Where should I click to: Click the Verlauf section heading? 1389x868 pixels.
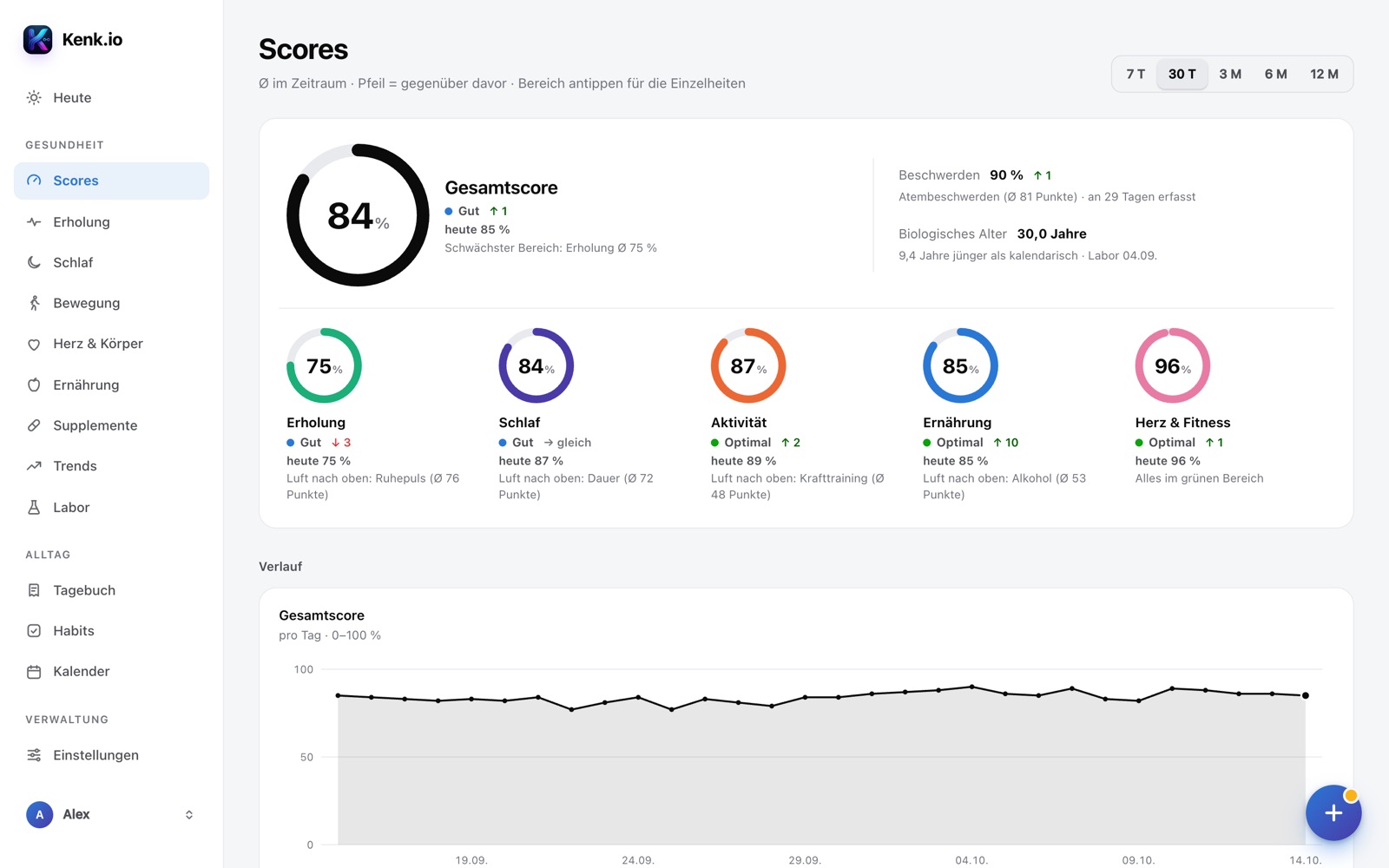click(x=280, y=567)
